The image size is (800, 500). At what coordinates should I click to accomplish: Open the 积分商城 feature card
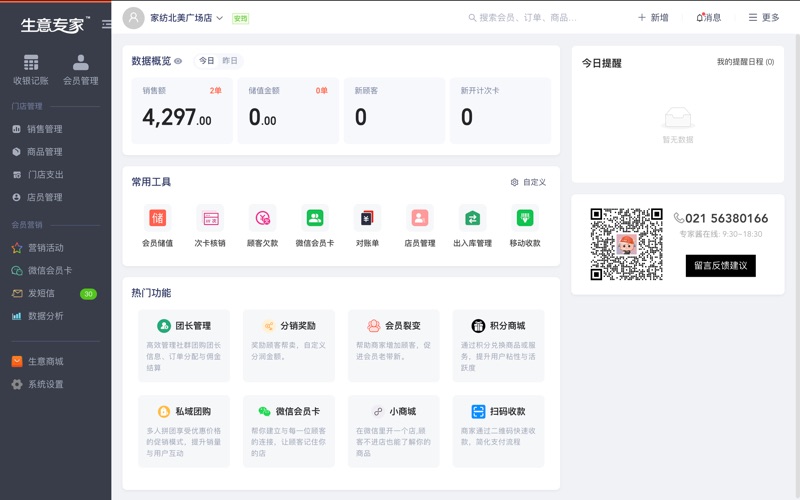(498, 345)
